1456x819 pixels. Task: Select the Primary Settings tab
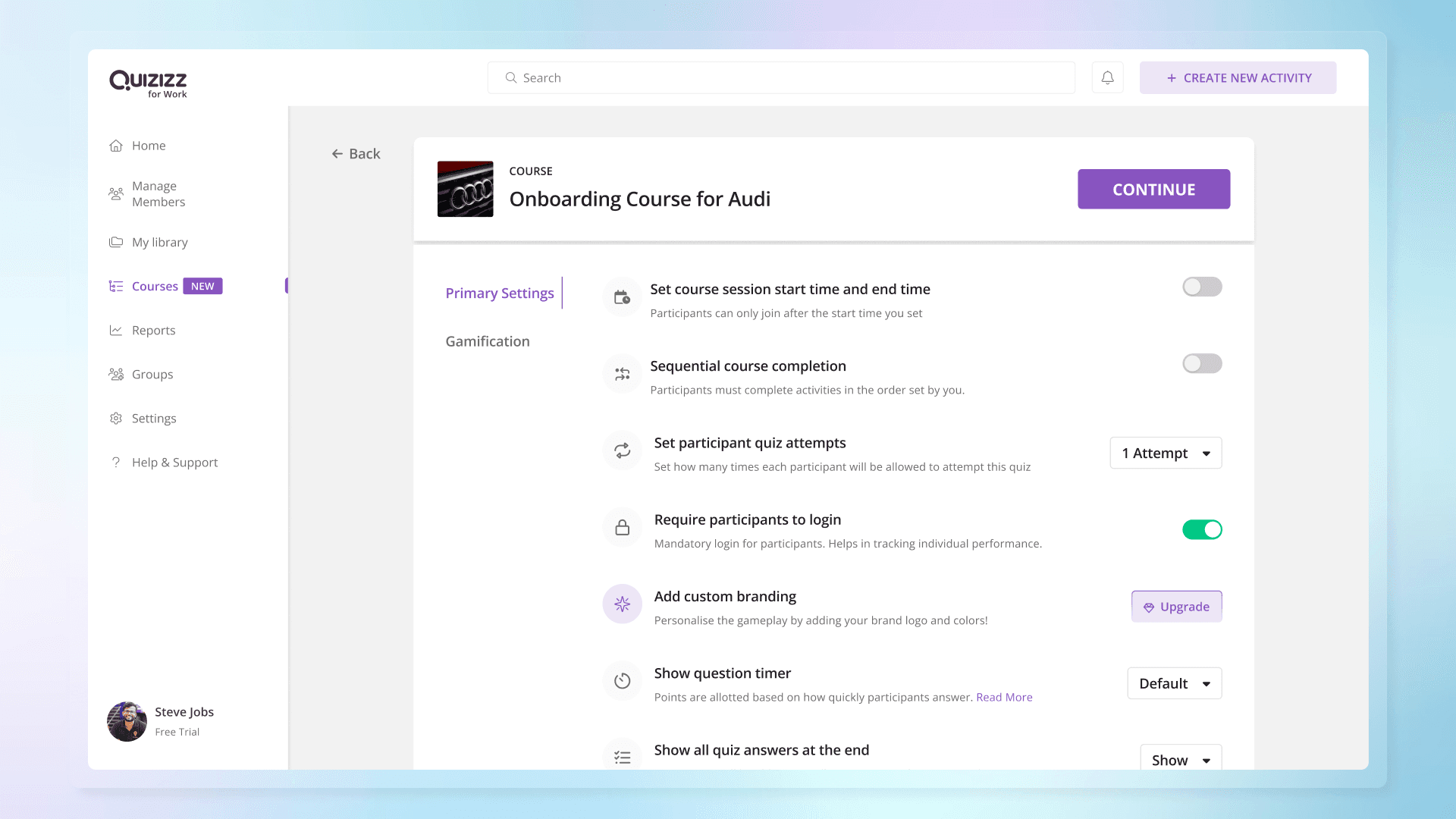500,293
